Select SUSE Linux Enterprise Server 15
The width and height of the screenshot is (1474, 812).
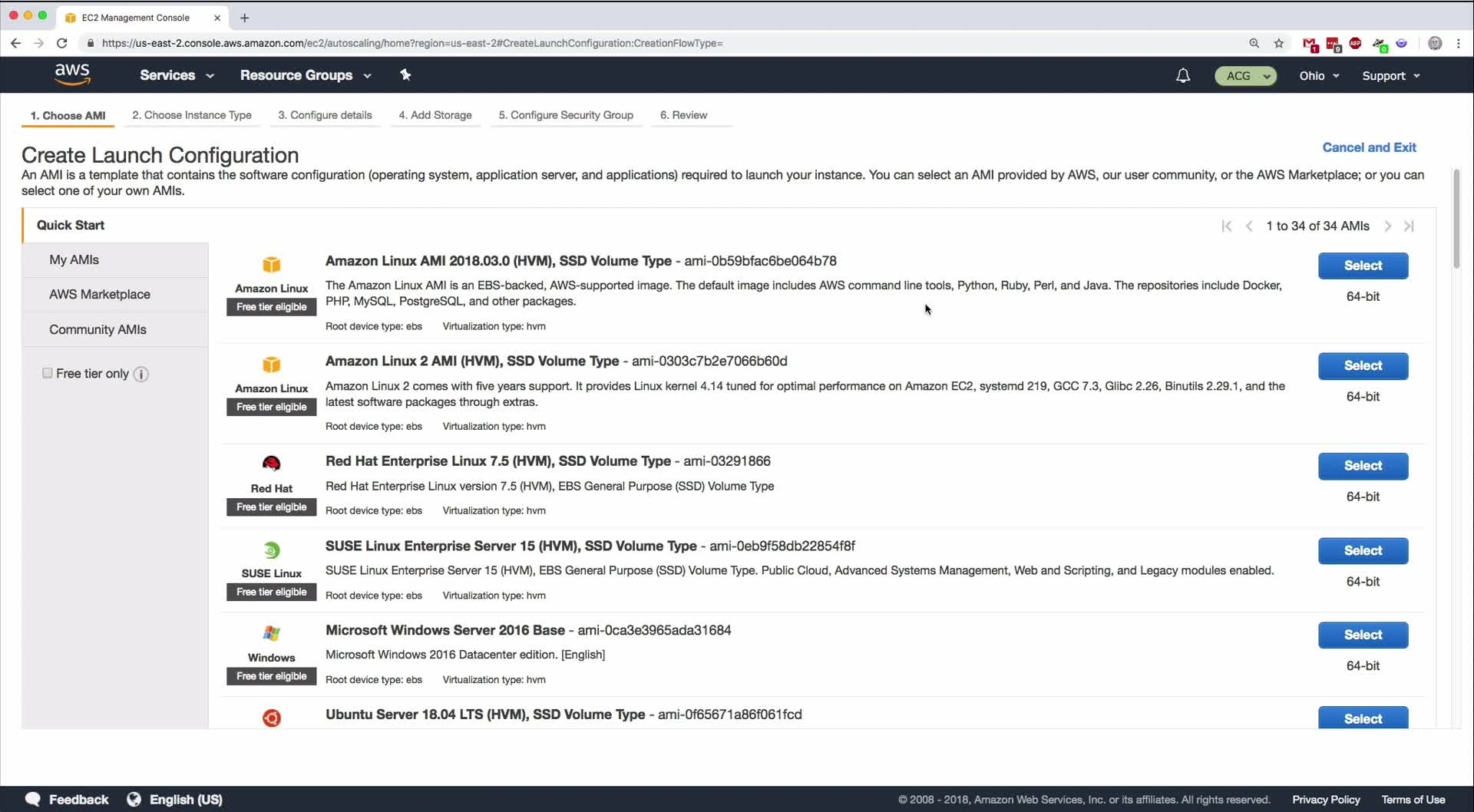click(1363, 551)
